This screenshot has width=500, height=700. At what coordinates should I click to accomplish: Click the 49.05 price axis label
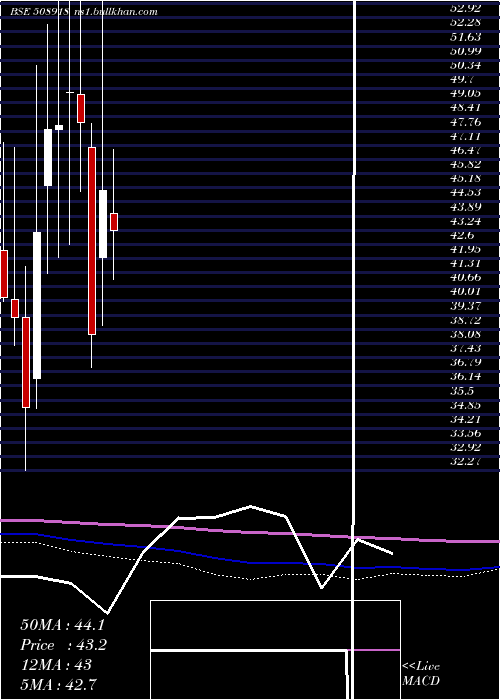[466, 93]
